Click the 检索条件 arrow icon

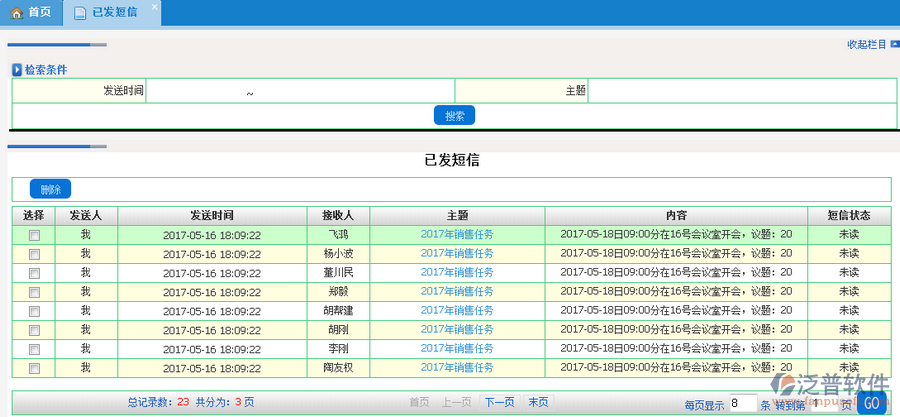17,70
